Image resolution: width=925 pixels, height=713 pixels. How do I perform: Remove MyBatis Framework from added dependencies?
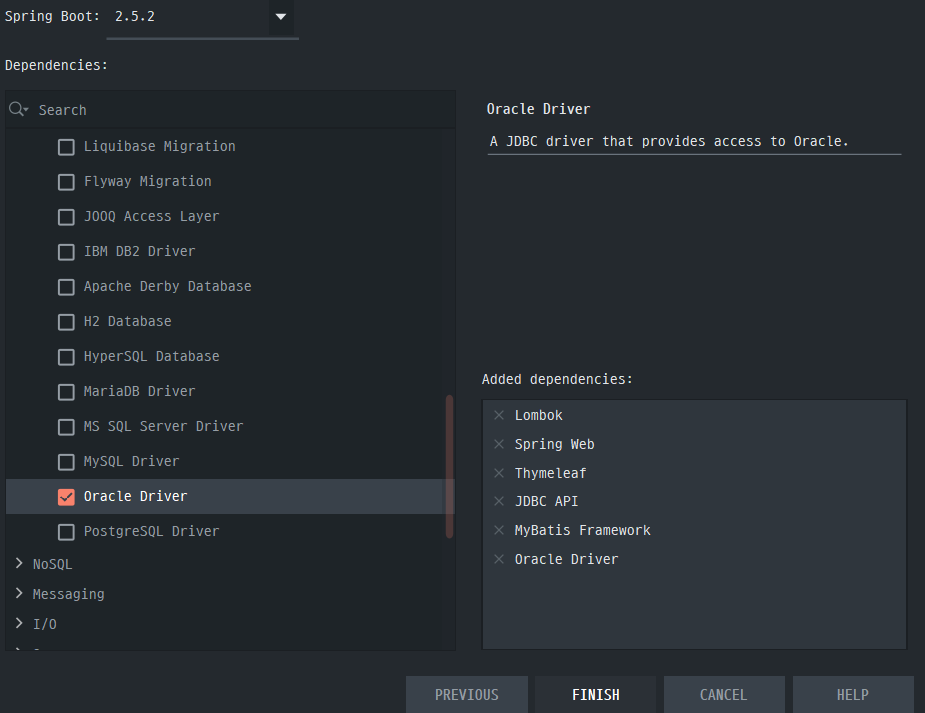tap(499, 530)
